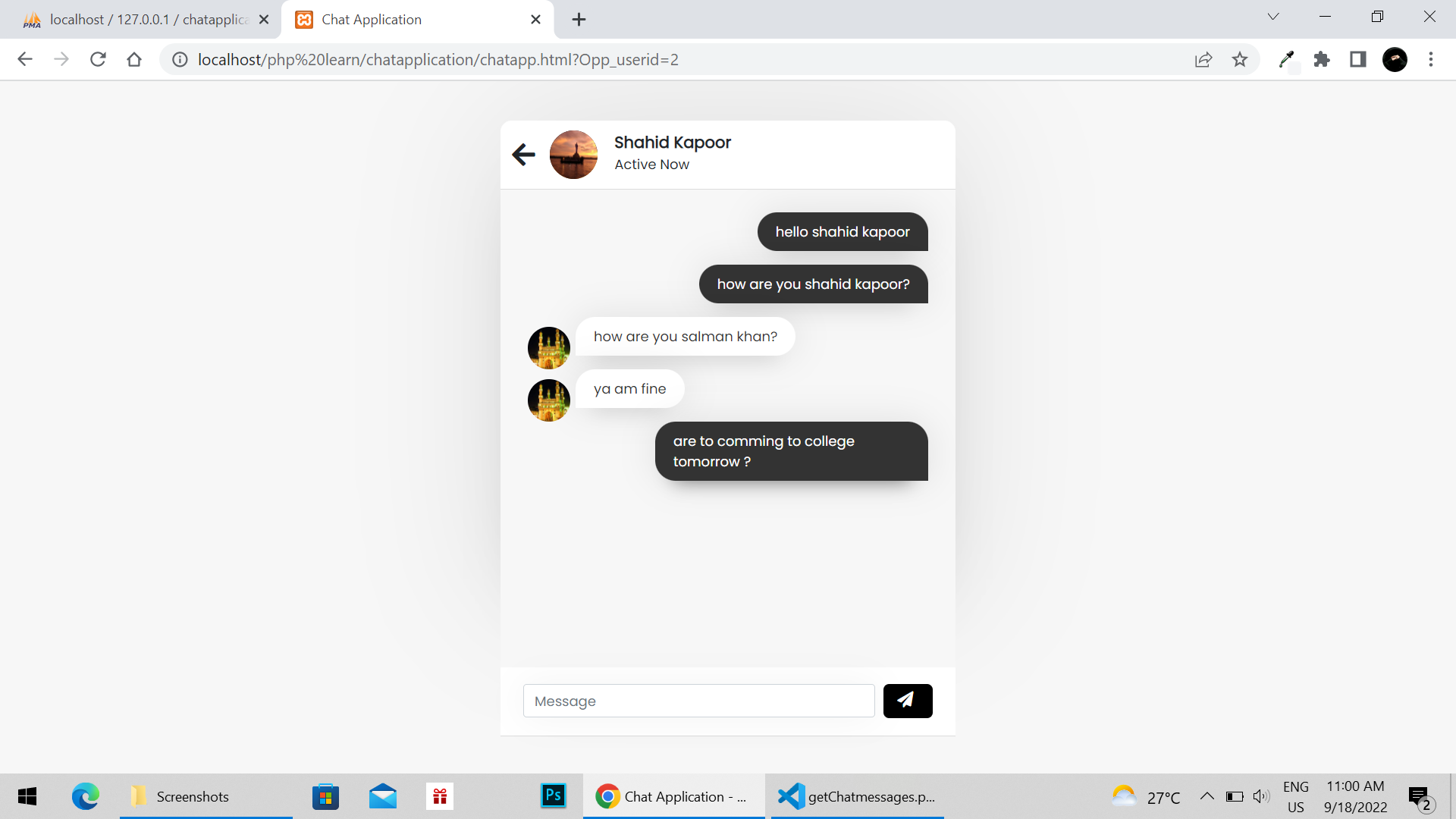Image resolution: width=1456 pixels, height=819 pixels.
Task: Open a new browser tab
Action: pos(579,20)
